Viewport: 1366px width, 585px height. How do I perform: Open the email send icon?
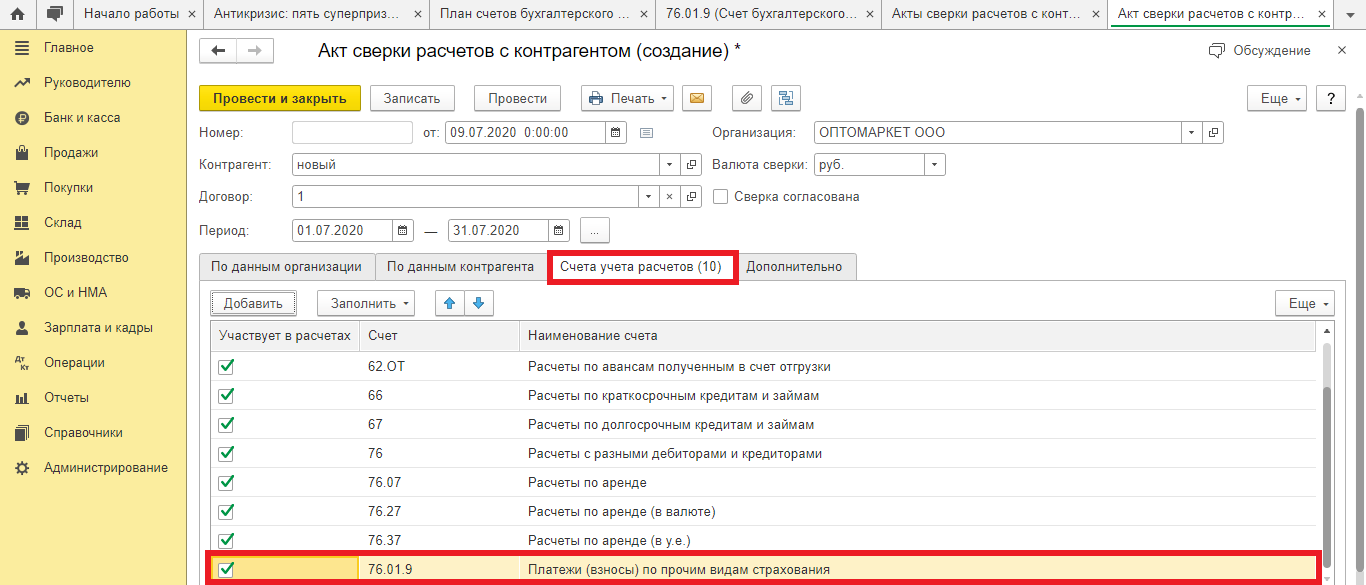pyautogui.click(x=696, y=98)
